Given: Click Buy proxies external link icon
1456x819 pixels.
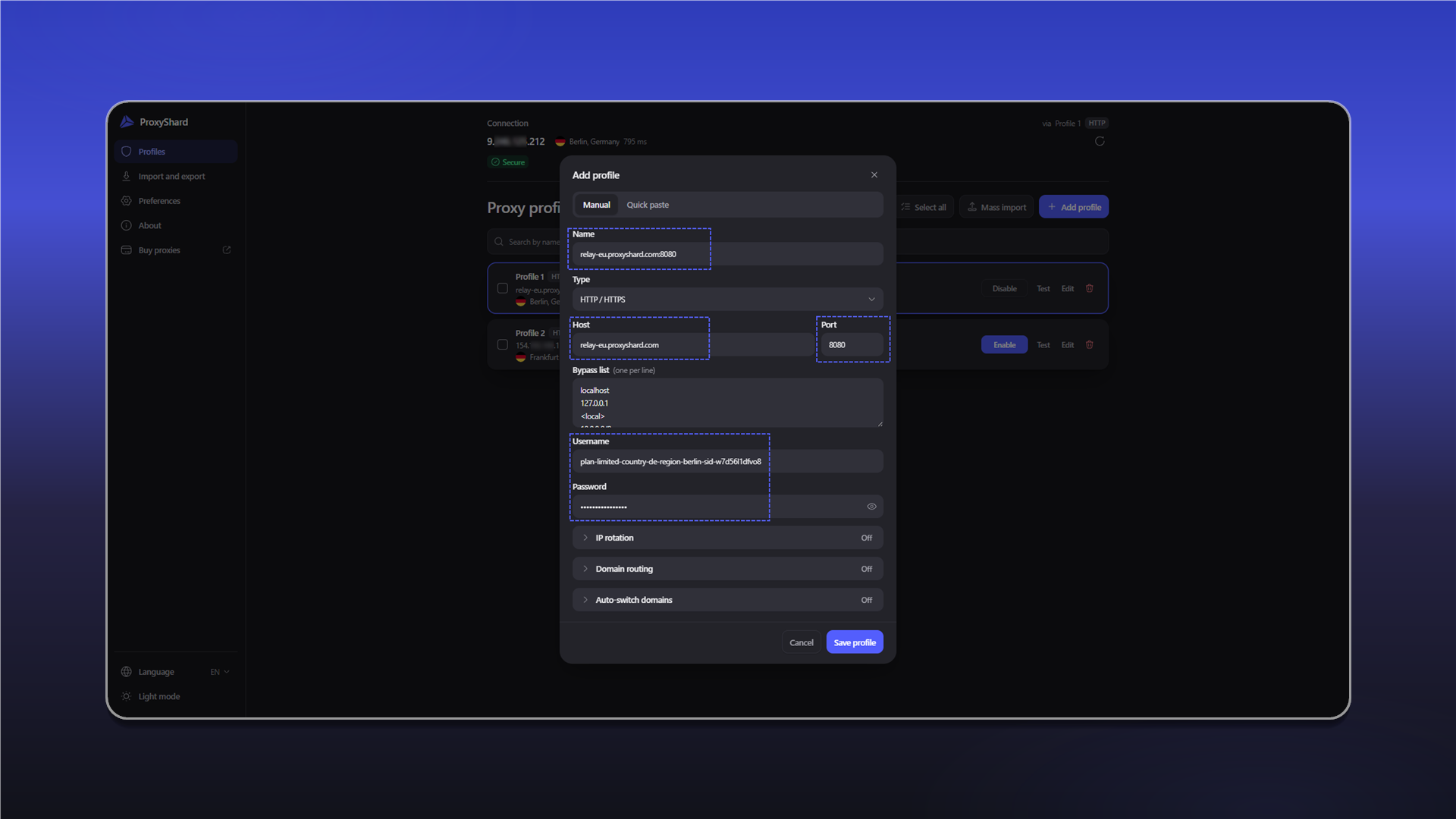Looking at the screenshot, I should click(x=226, y=250).
